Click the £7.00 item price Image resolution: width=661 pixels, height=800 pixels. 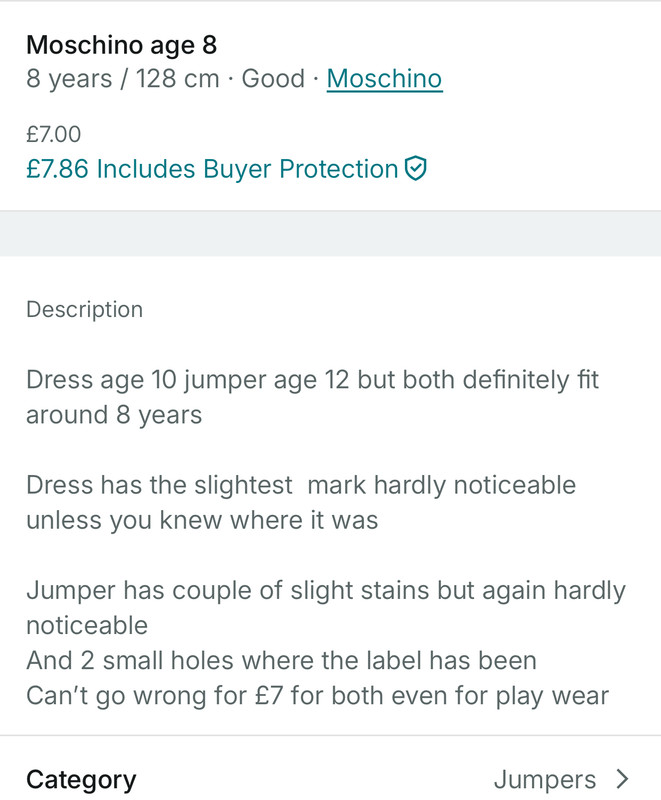54,134
